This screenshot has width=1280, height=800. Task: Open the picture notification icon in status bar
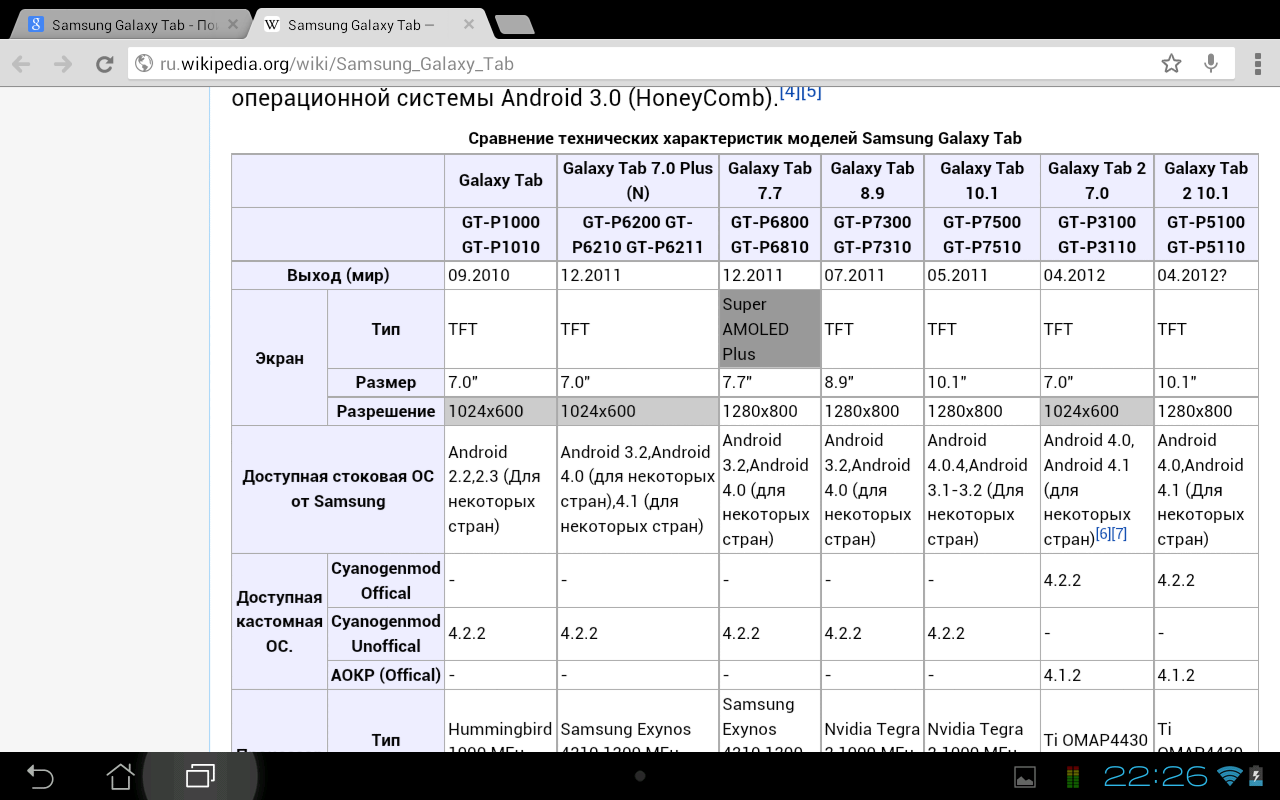click(1025, 777)
